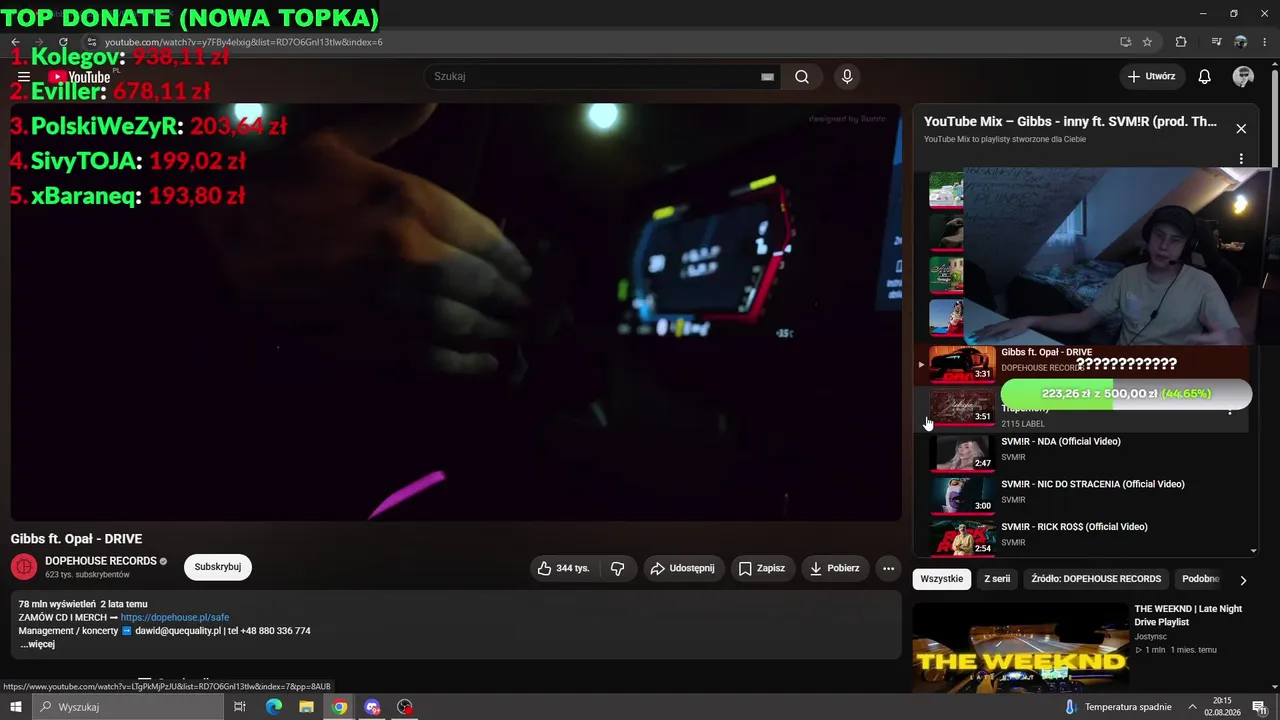Select the Z serii filter chip
Image resolution: width=1280 pixels, height=720 pixels.
pos(997,579)
